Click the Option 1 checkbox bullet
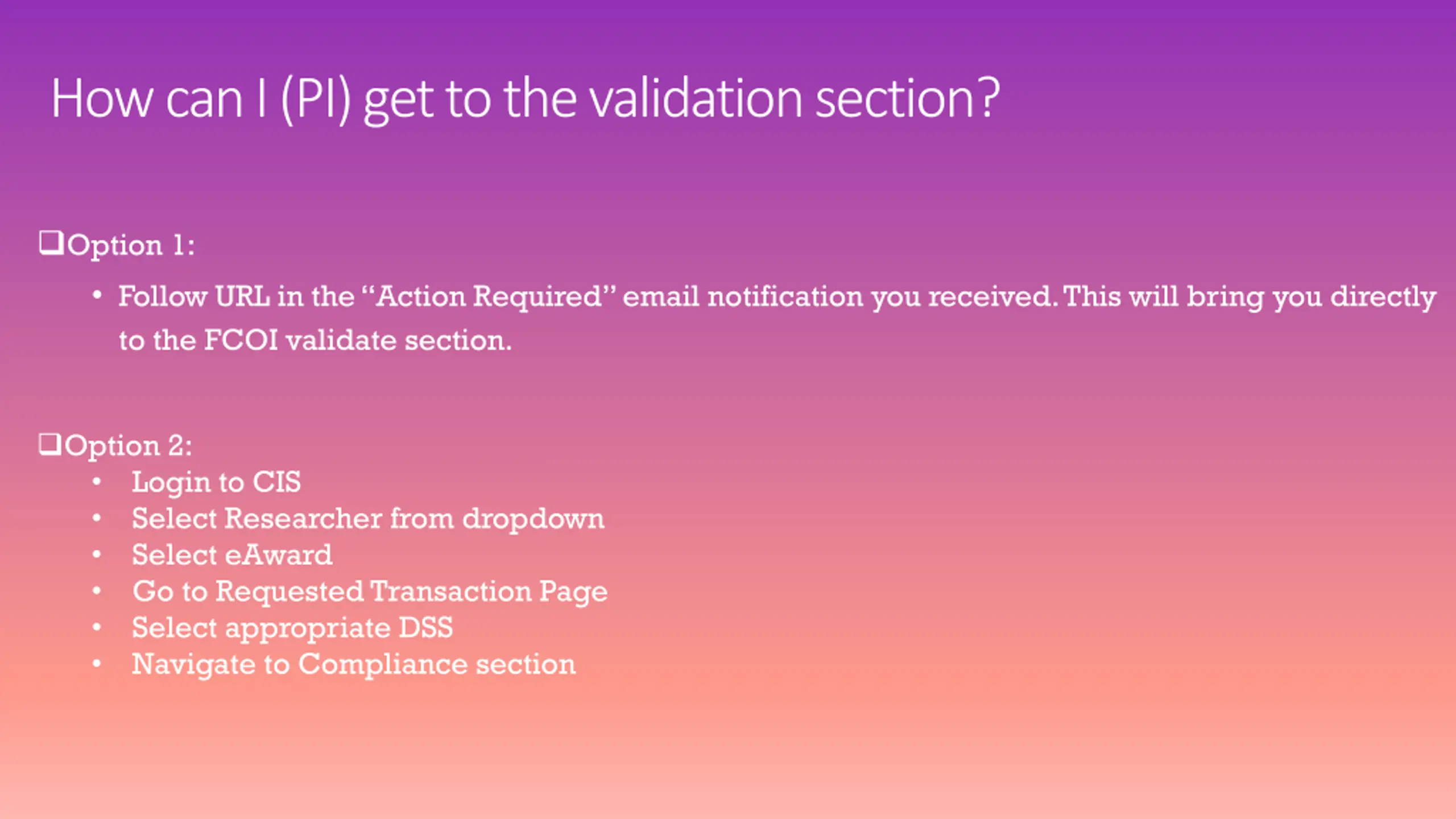This screenshot has width=1456, height=819. click(51, 243)
